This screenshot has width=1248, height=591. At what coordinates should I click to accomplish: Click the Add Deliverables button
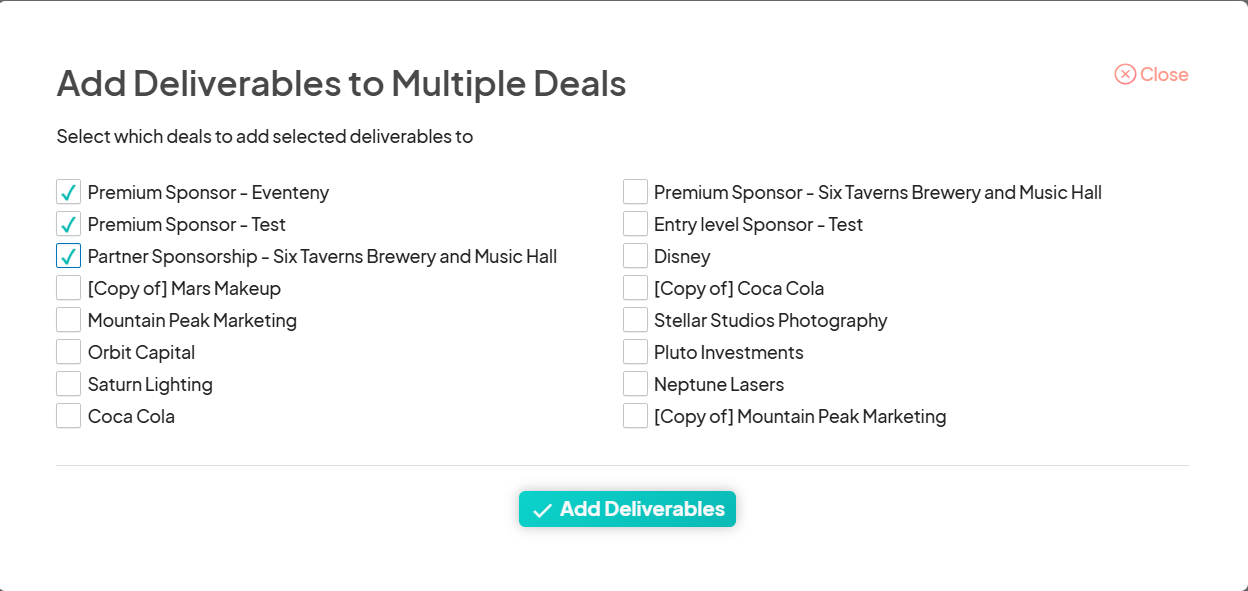pyautogui.click(x=627, y=509)
